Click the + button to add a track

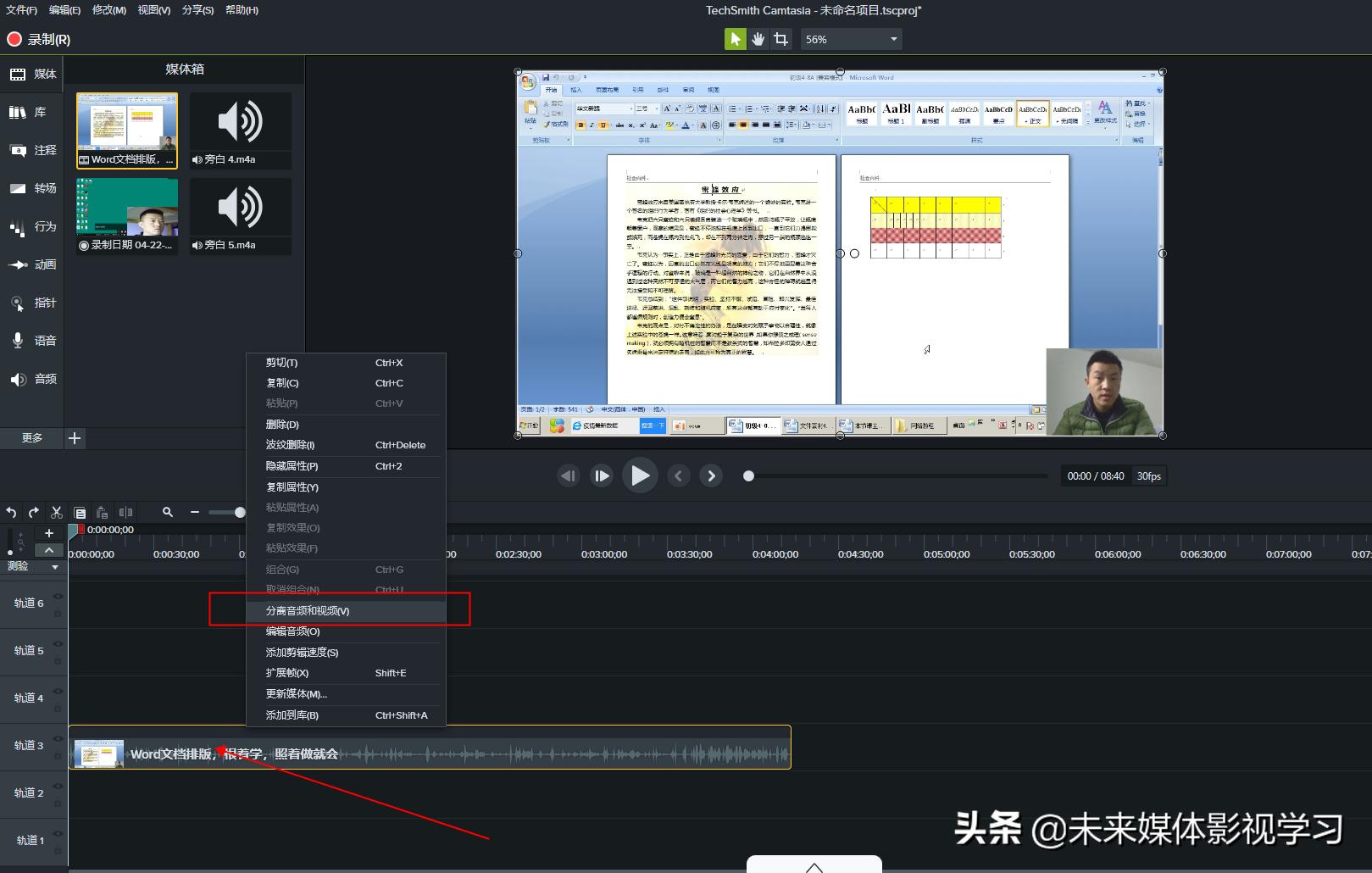(x=48, y=532)
